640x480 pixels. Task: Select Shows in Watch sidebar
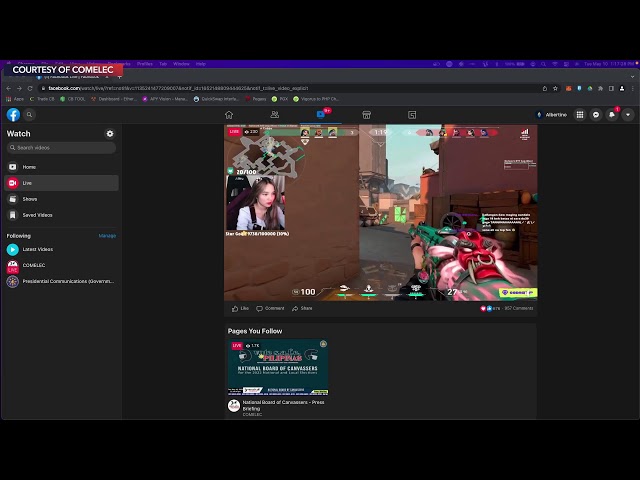(x=61, y=199)
